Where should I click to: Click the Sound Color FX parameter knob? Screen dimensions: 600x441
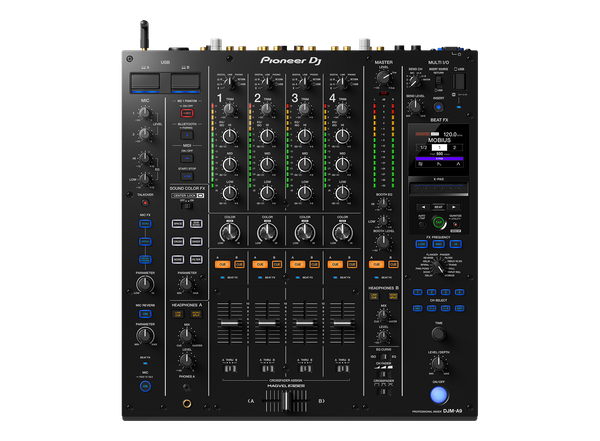pyautogui.click(x=186, y=284)
